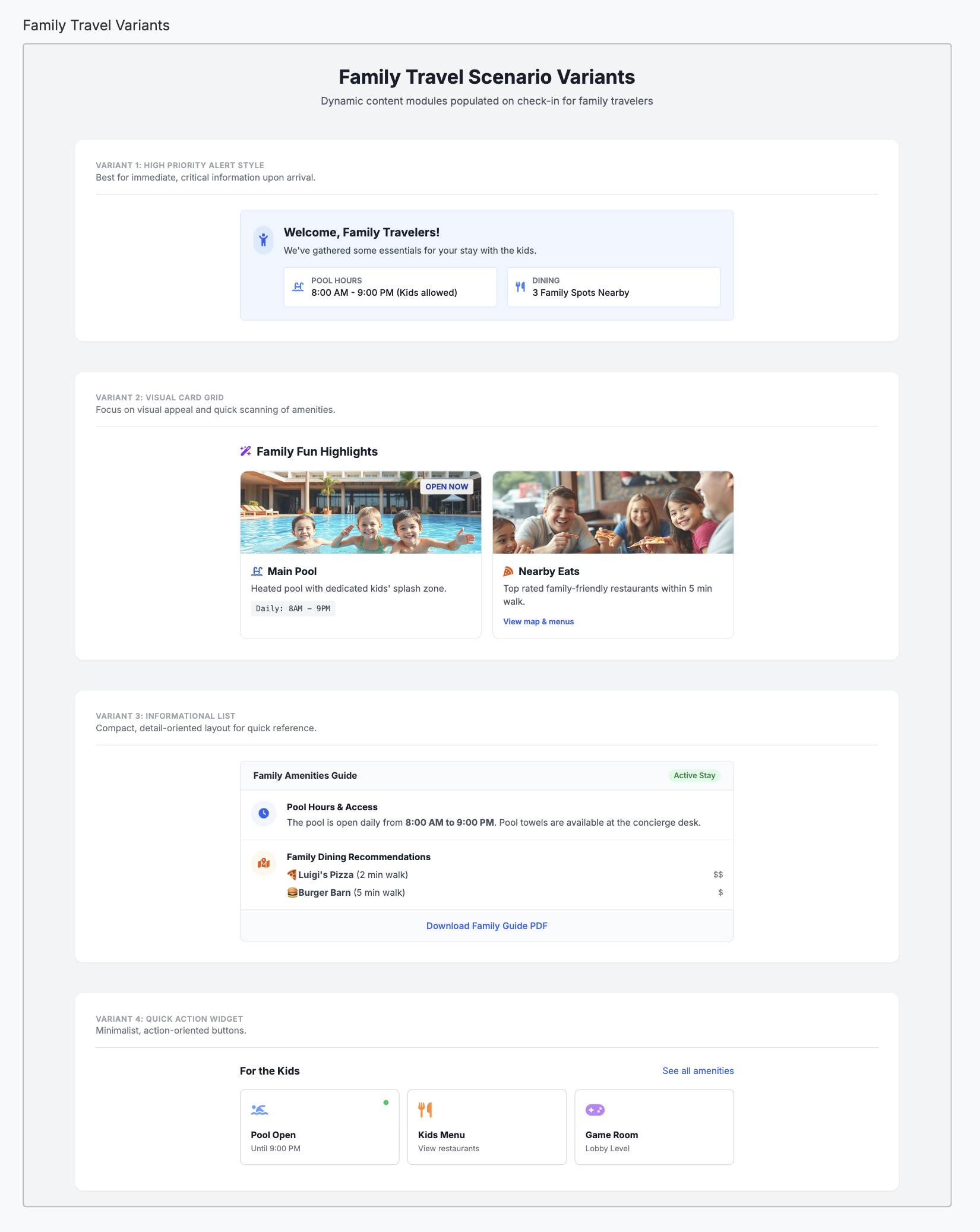Click Variant 4: Quick Action Widget label

tap(169, 1019)
